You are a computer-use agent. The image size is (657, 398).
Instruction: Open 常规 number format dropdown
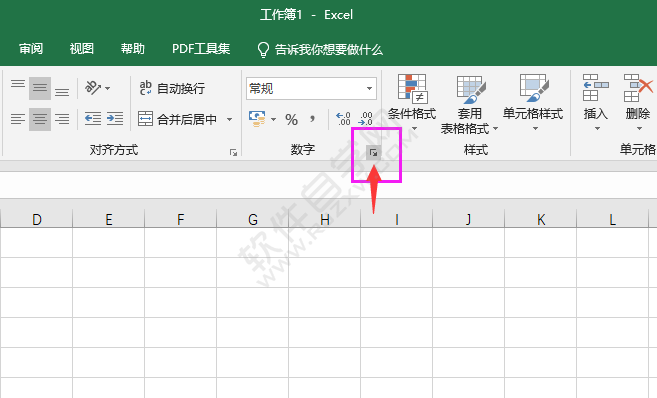[369, 88]
